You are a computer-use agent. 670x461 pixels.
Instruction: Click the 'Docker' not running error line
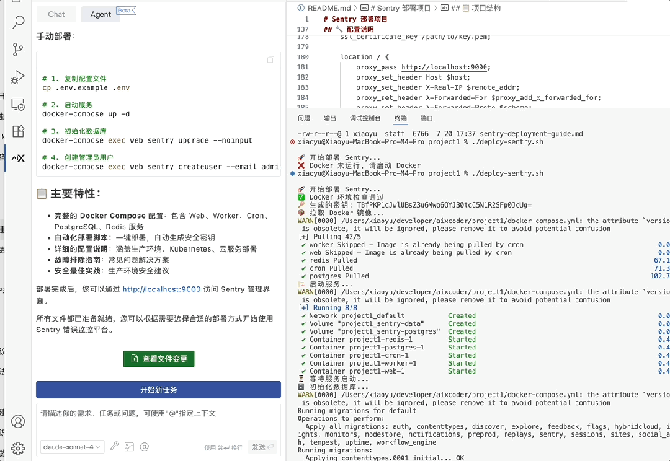coord(359,165)
